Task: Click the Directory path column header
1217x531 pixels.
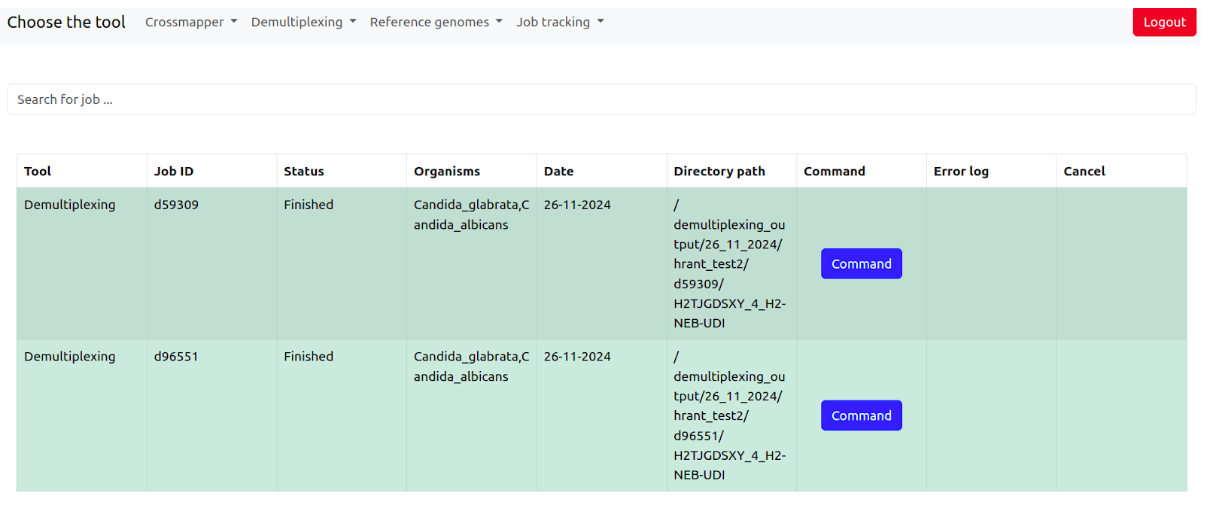Action: [719, 171]
